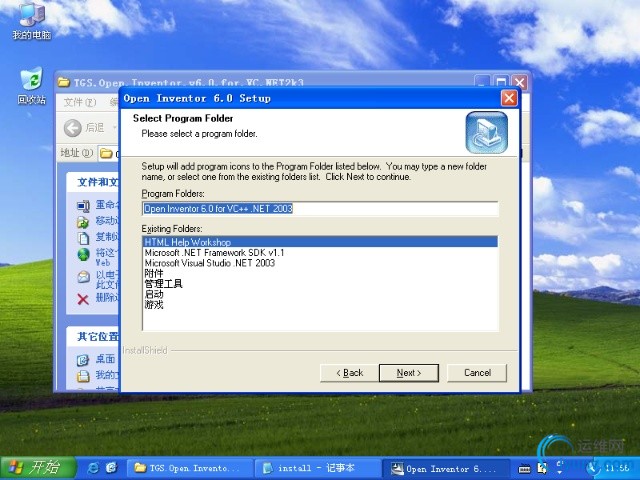Close the TGS Explorer window
The height and width of the screenshot is (480, 640).
click(x=520, y=82)
